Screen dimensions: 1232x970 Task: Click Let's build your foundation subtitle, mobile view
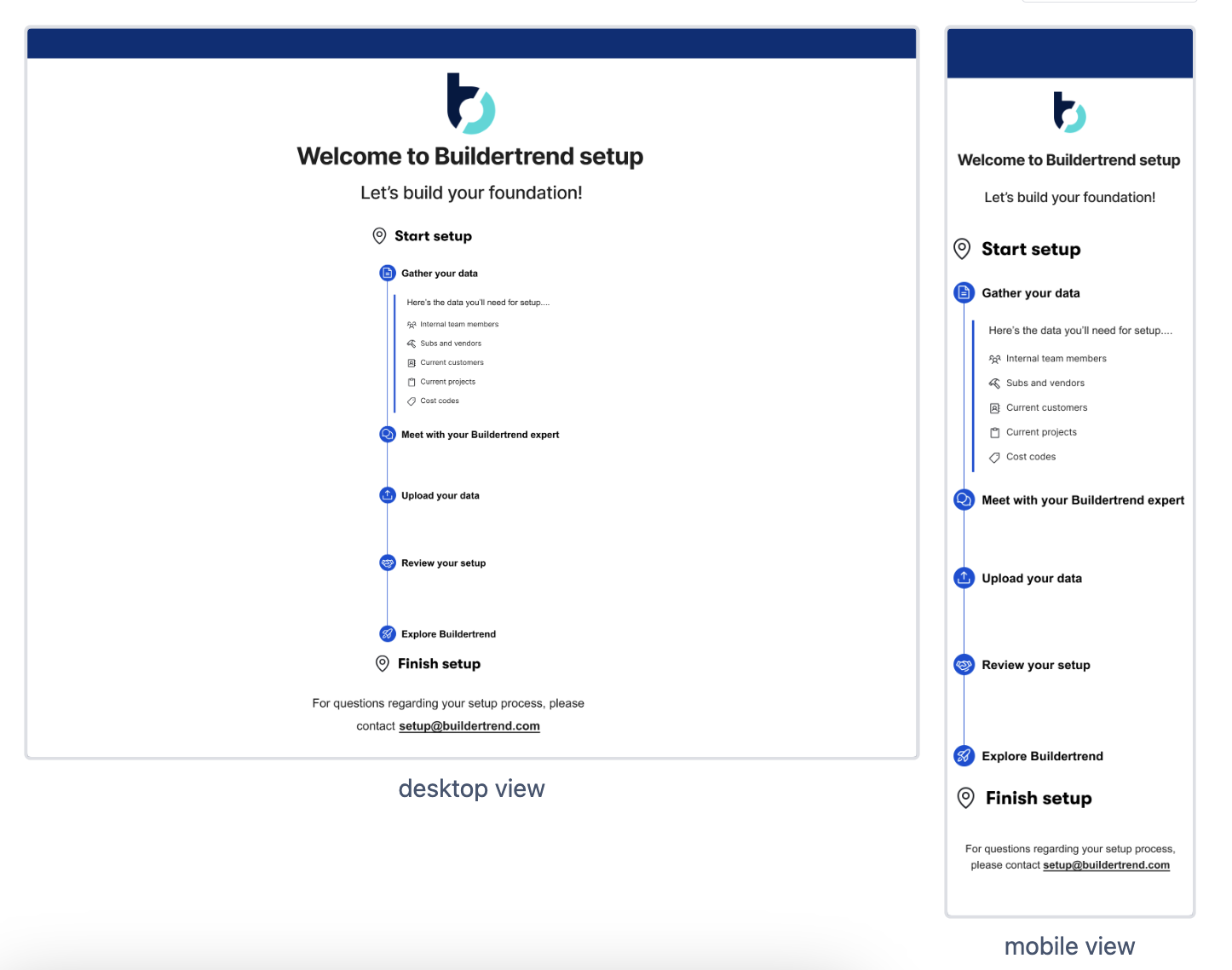pyautogui.click(x=1070, y=198)
